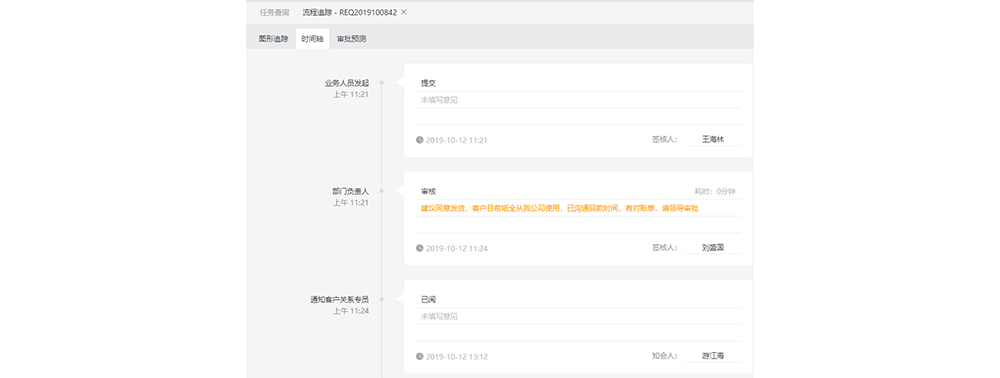Click the clock icon beside 2019-10-12 13:12

click(420, 356)
